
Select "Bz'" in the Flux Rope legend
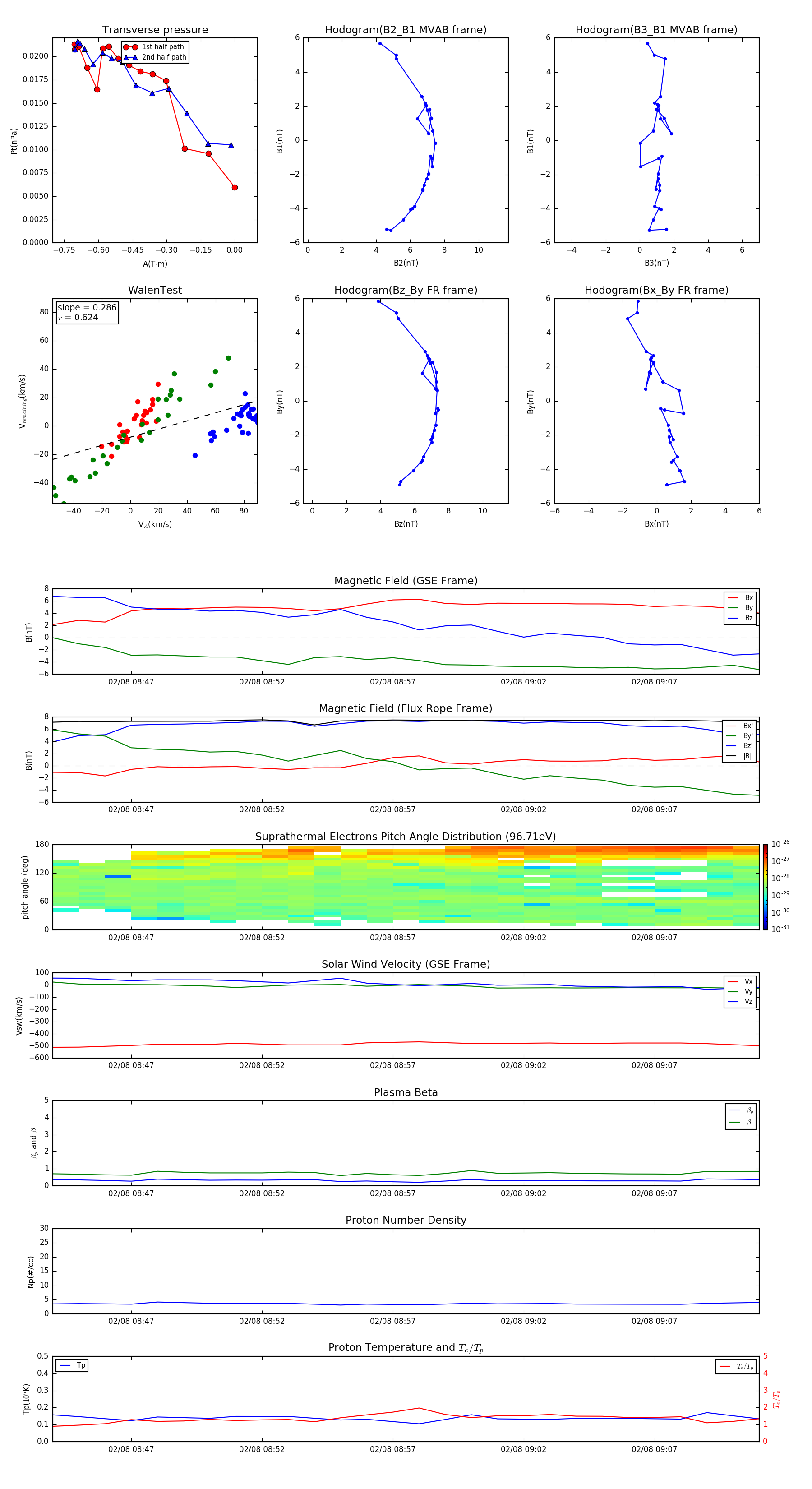(740, 746)
